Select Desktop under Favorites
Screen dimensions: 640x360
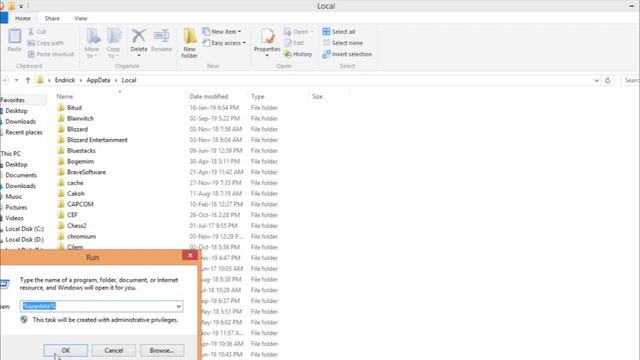point(16,111)
